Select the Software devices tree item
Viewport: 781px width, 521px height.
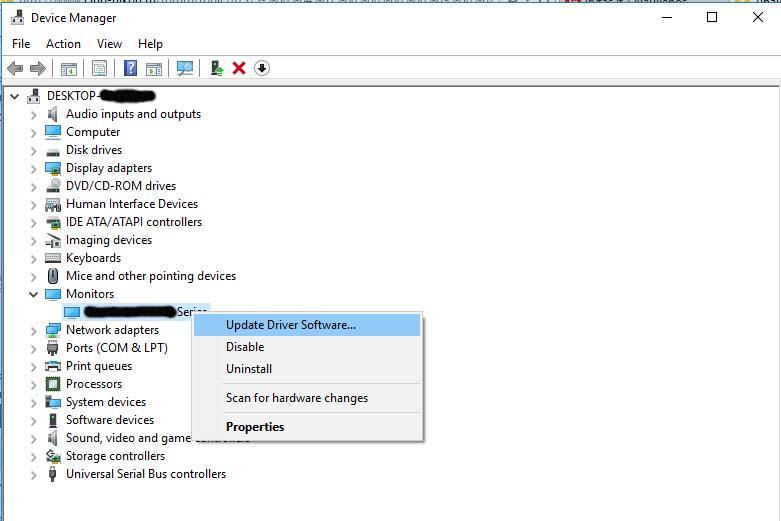110,420
